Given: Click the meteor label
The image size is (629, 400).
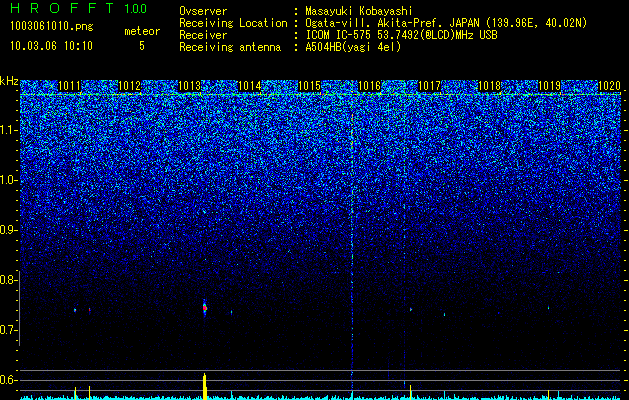Looking at the screenshot, I should coord(142,31).
